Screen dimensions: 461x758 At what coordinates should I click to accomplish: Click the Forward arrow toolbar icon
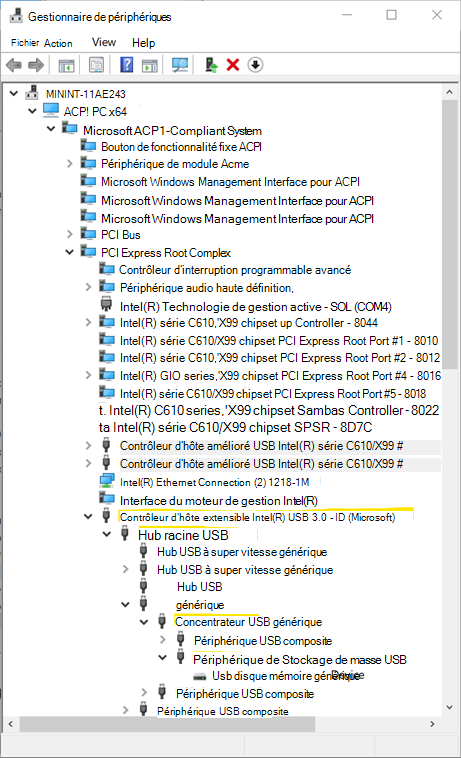36,65
